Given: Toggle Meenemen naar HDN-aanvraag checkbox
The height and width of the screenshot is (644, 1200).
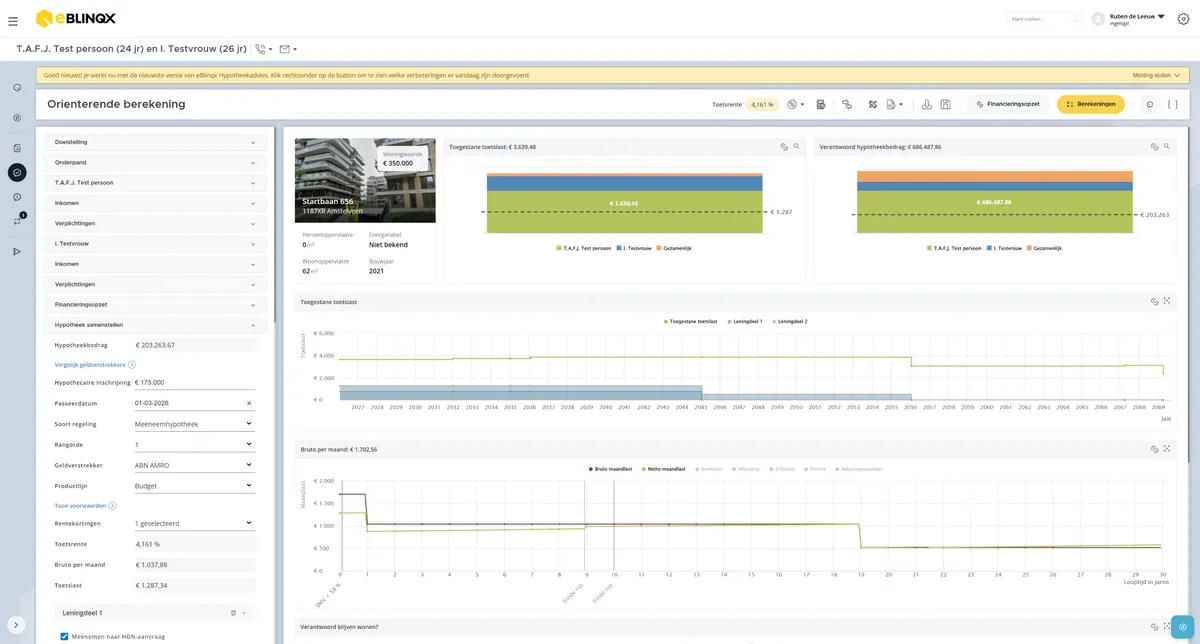Looking at the screenshot, I should (64, 636).
